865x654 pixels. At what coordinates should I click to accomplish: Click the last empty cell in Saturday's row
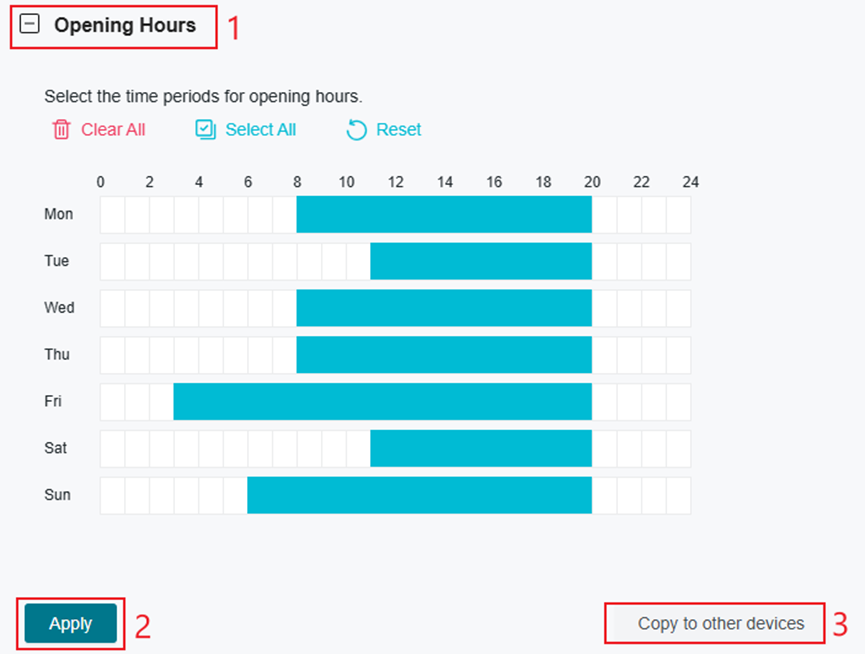point(679,448)
